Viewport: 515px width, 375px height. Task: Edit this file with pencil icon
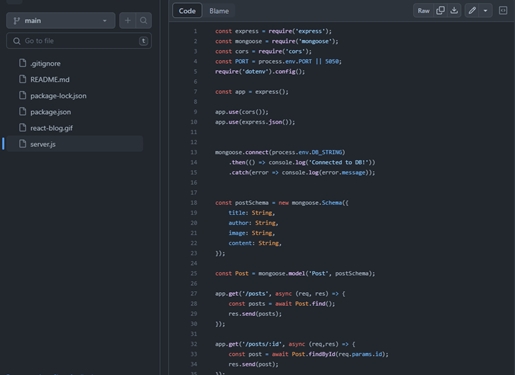coord(472,11)
